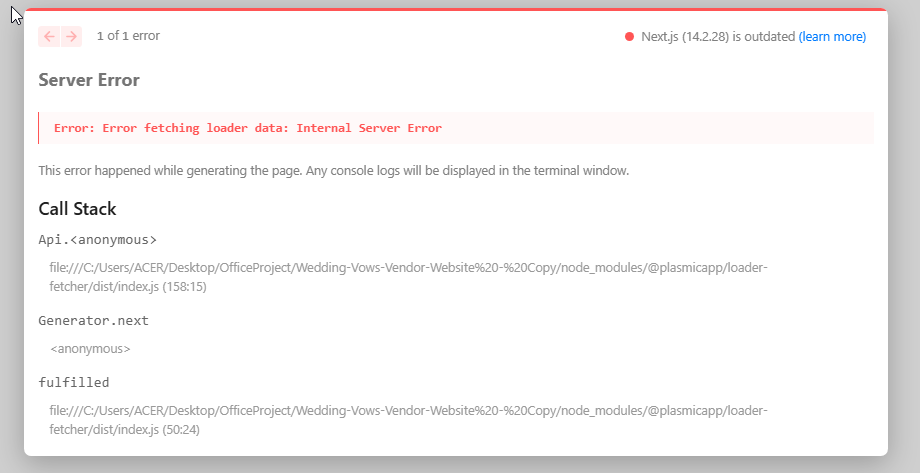Click the next error arrow button
Screen dimensions: 920x473
pos(71,36)
